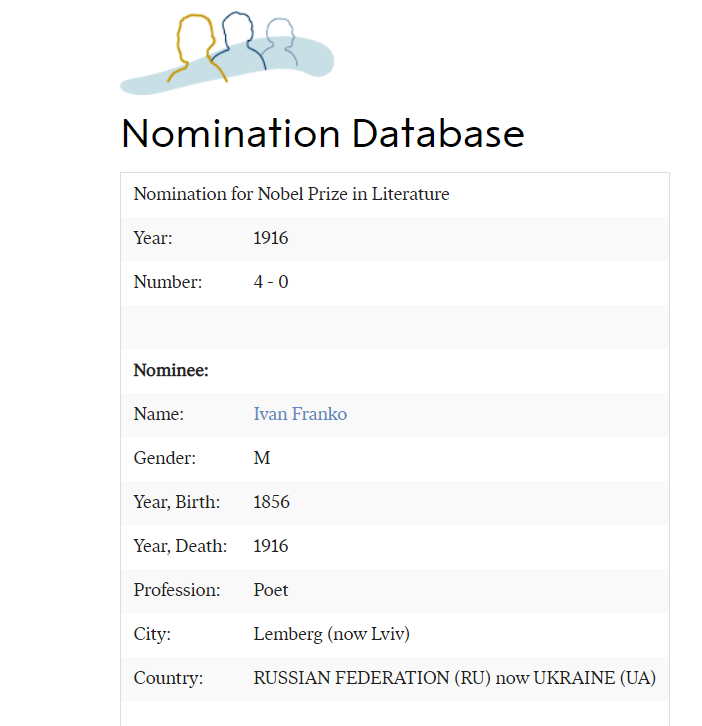Screen dimensions: 702x726
Task: Click the Number value 4 - 0
Action: click(271, 282)
